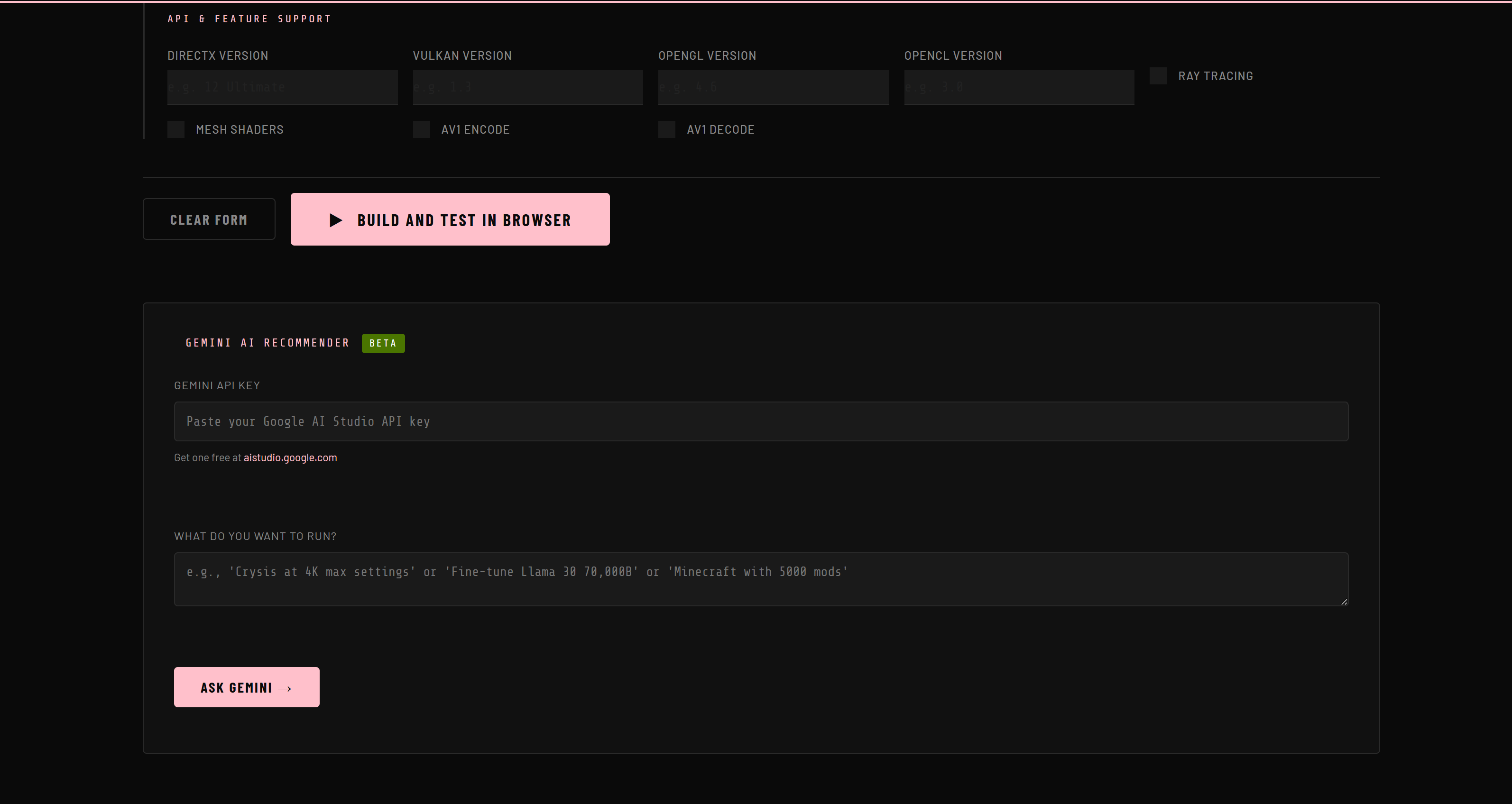Click the arrow icon on Ask Gemini
The width and height of the screenshot is (1512, 804).
[x=285, y=688]
